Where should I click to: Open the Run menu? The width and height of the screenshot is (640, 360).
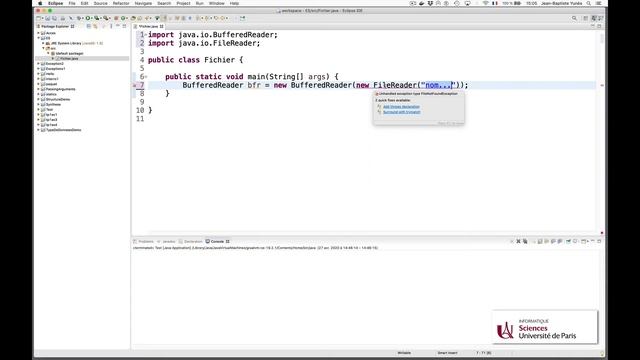[199, 3]
